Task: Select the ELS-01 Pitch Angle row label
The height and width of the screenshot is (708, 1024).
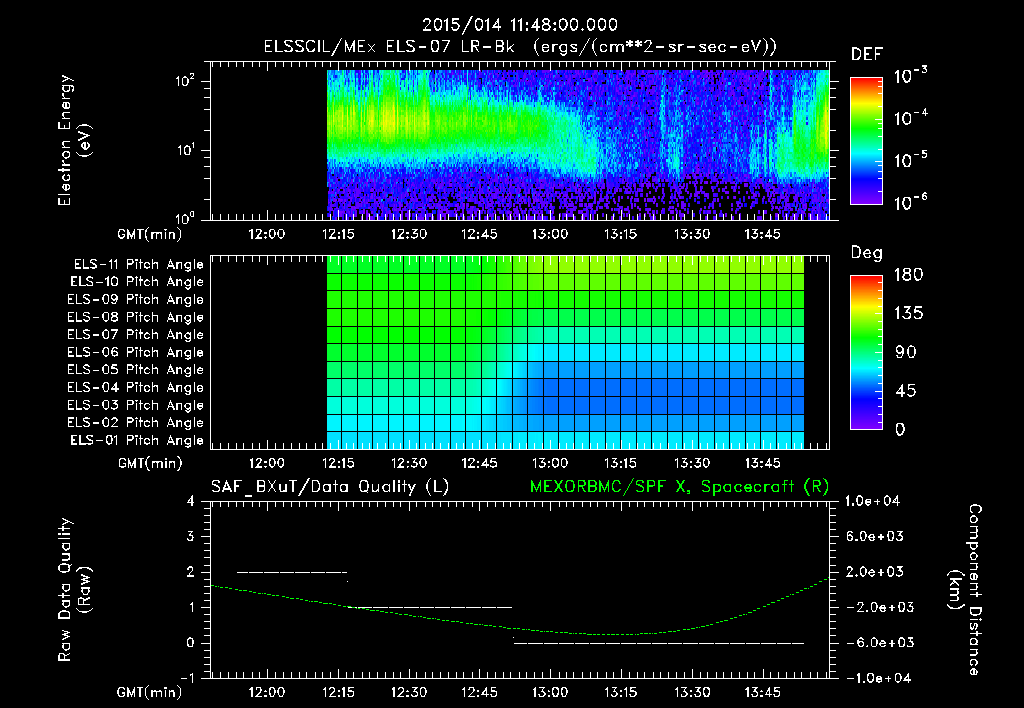Action: [137, 440]
